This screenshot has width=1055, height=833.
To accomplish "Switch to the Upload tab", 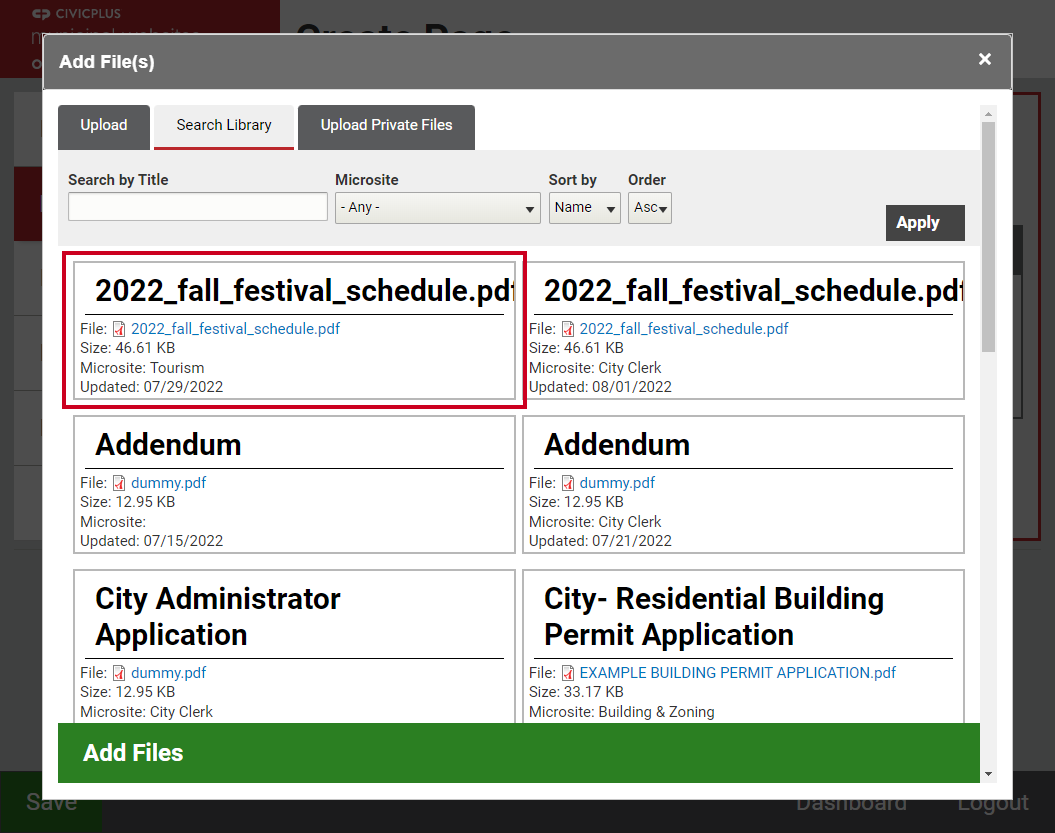I will click(104, 126).
